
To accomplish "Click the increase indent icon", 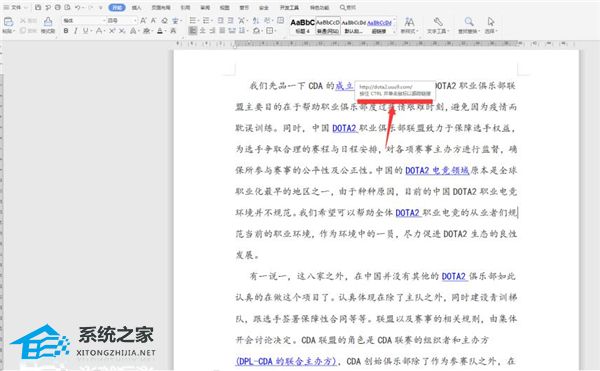I will pyautogui.click(x=230, y=20).
